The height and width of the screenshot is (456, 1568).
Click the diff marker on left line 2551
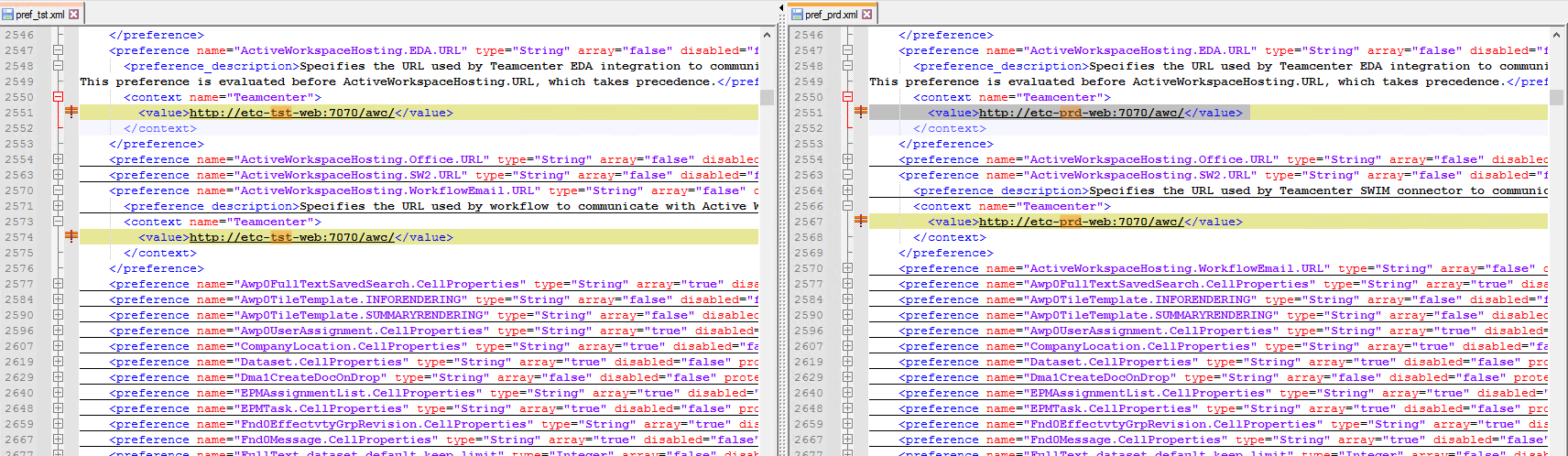click(71, 112)
